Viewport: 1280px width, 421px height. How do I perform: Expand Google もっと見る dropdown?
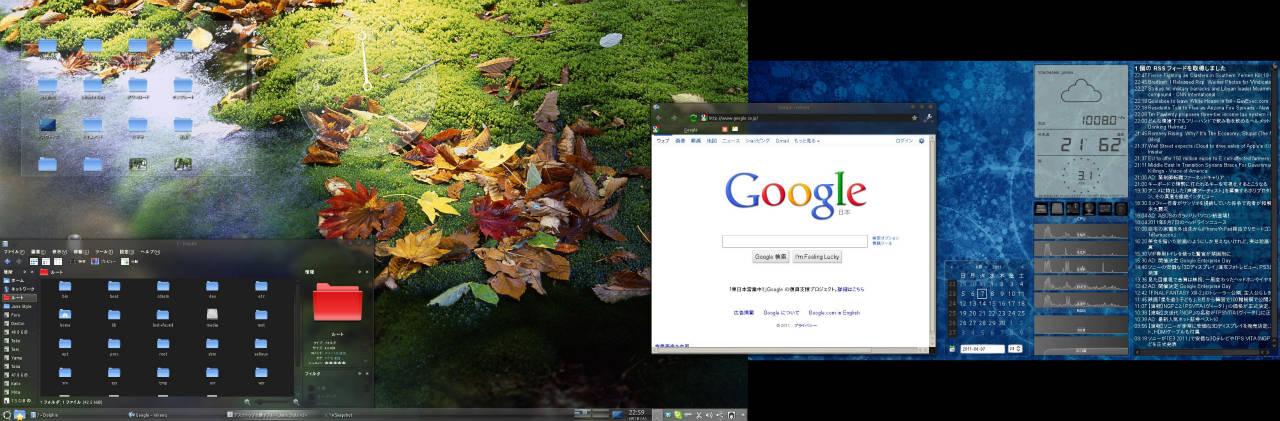pos(806,141)
